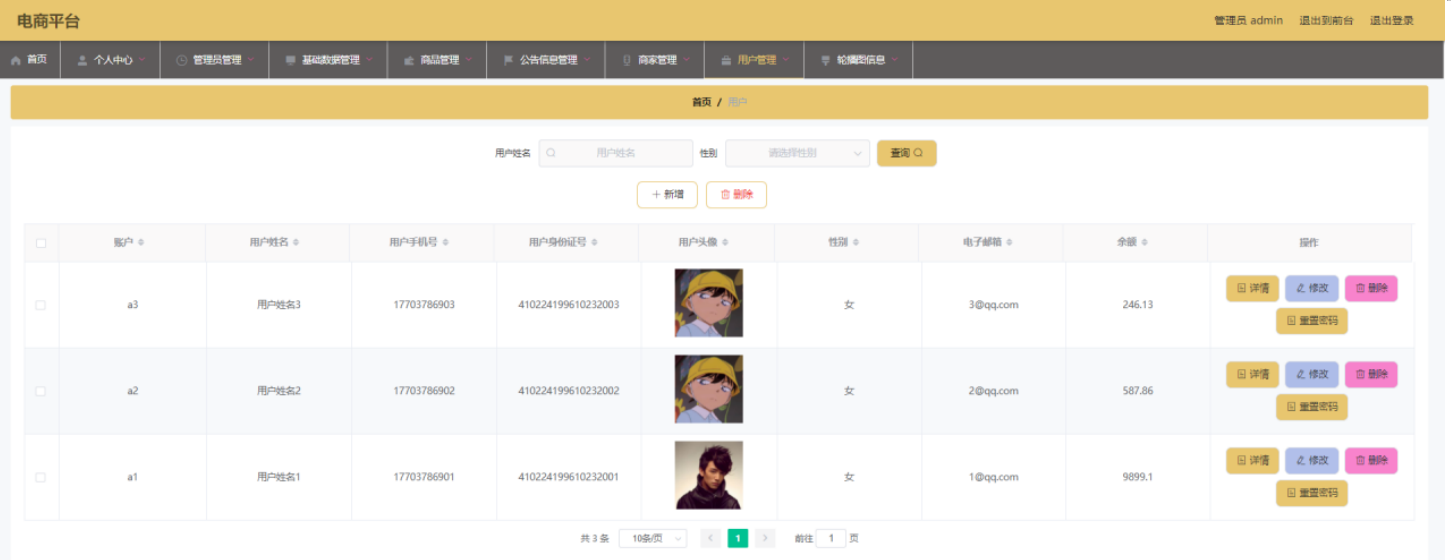Click the 用户姓名 search input field
The width and height of the screenshot is (1451, 560).
(x=615, y=153)
